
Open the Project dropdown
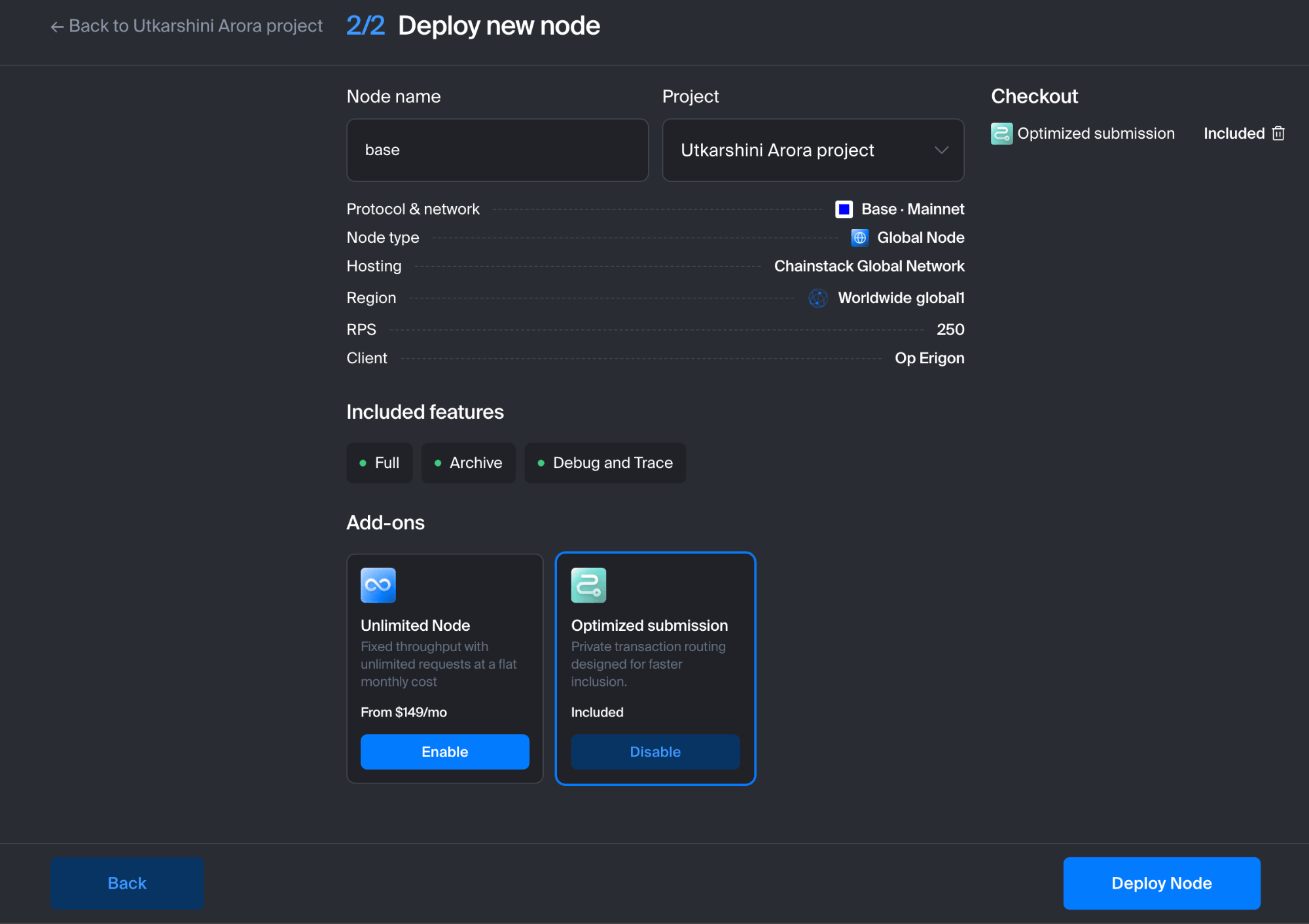coord(813,150)
